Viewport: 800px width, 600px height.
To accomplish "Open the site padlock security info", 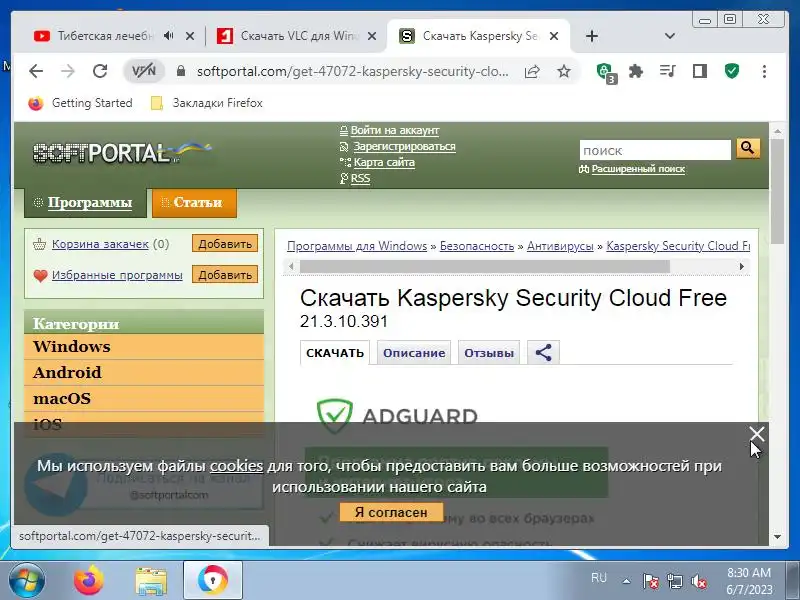I will point(181,71).
